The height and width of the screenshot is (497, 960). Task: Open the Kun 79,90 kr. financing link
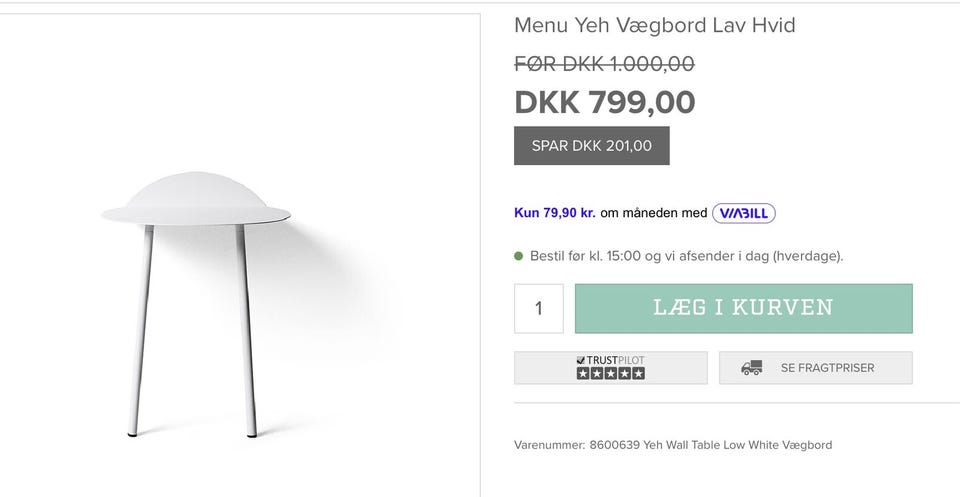click(x=555, y=213)
